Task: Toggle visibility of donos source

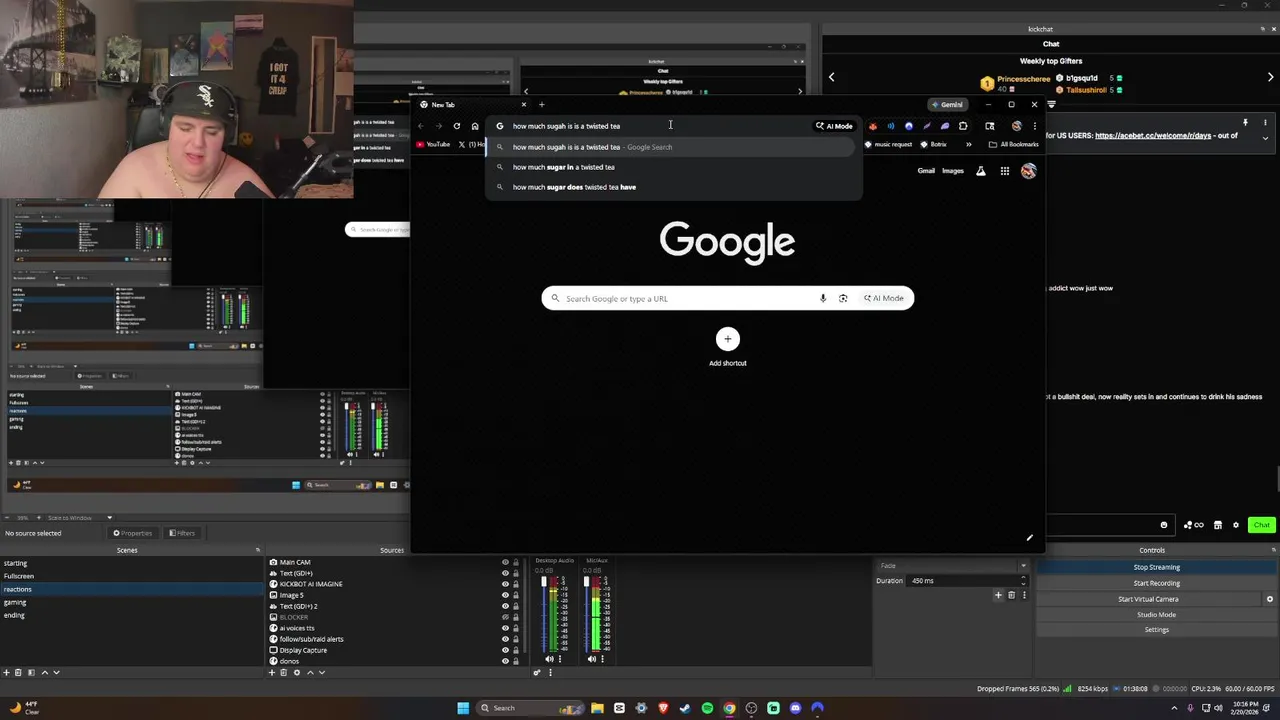Action: point(505,661)
